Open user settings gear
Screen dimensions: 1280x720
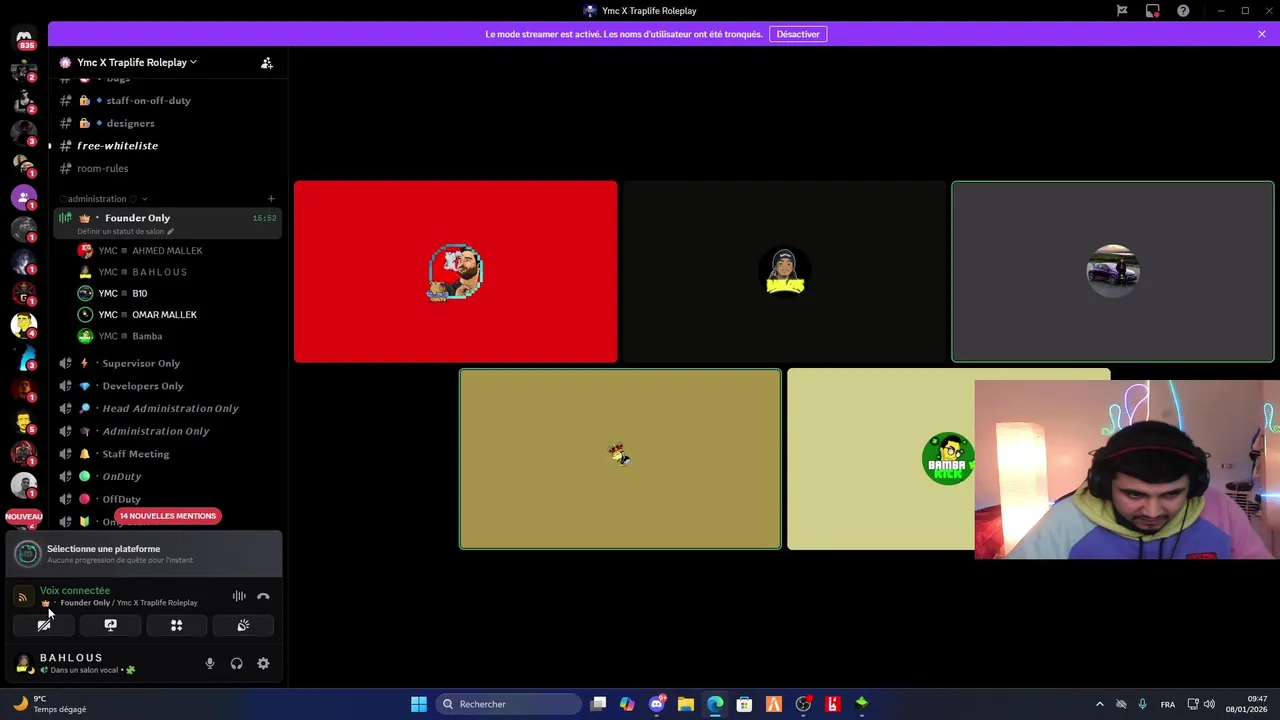click(x=263, y=663)
